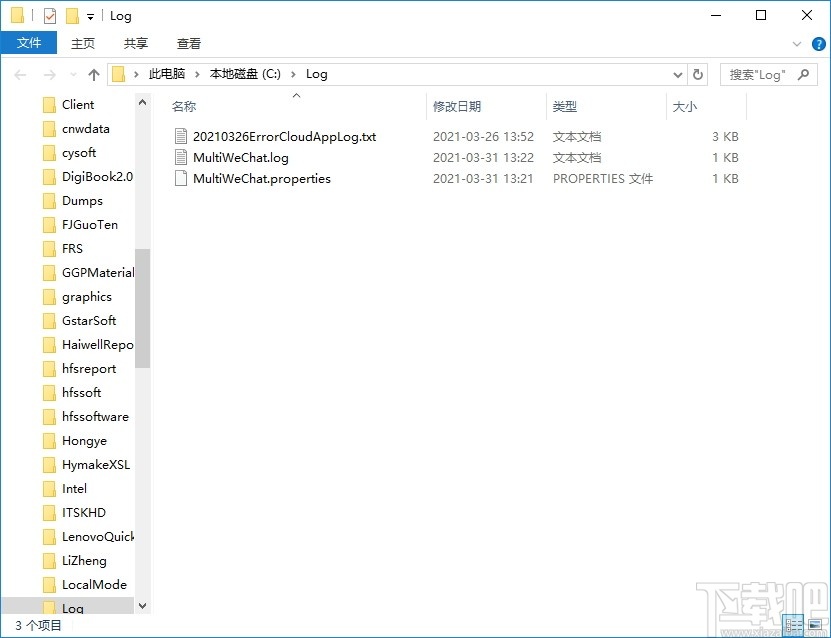
Task: Click 本地磁盘 (C:) in the address bar
Action: [x=245, y=74]
